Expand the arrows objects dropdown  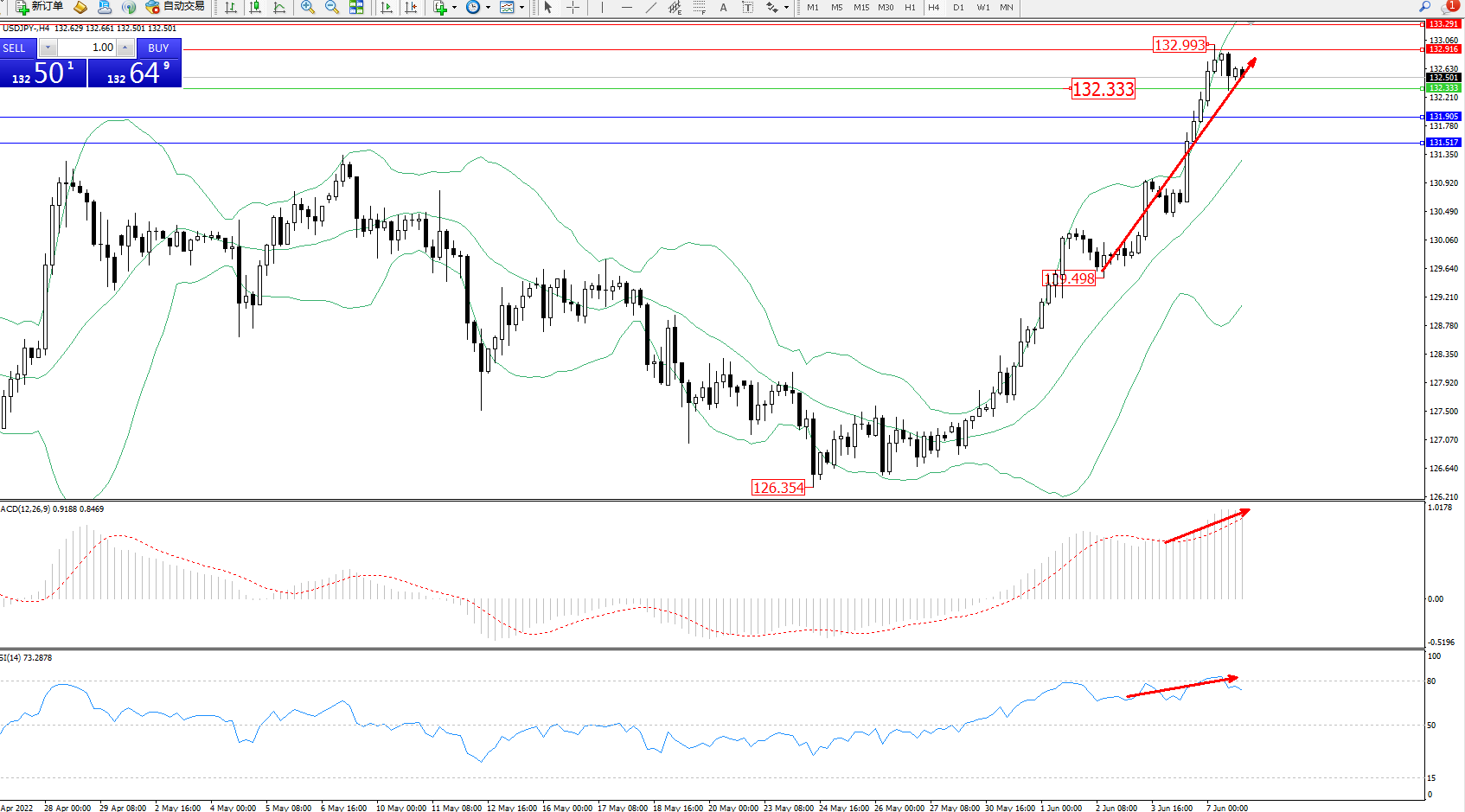pyautogui.click(x=786, y=7)
